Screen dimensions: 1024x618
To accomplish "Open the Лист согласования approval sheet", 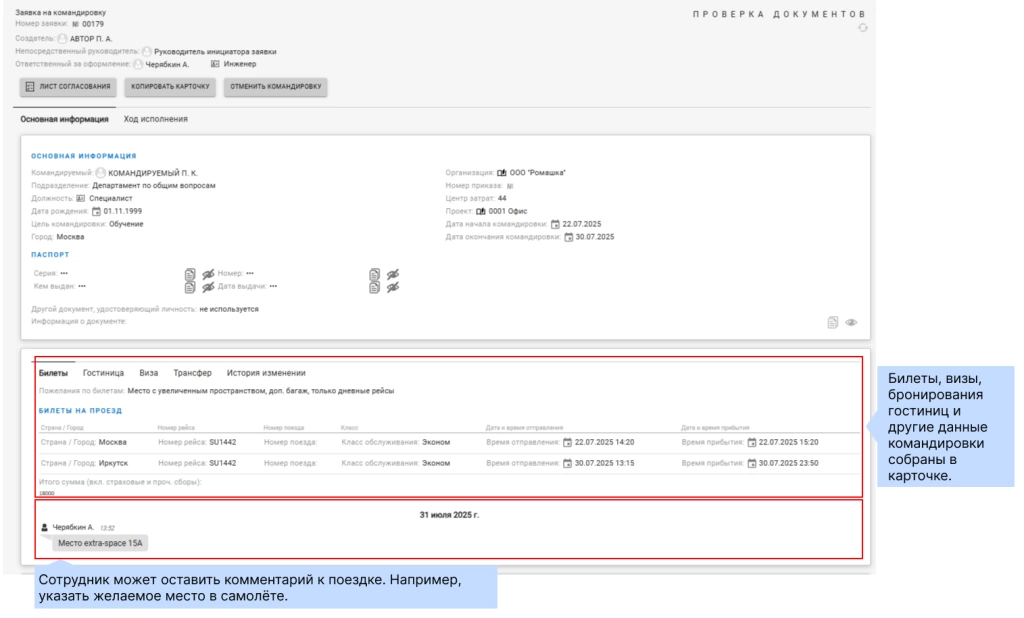I will (68, 86).
